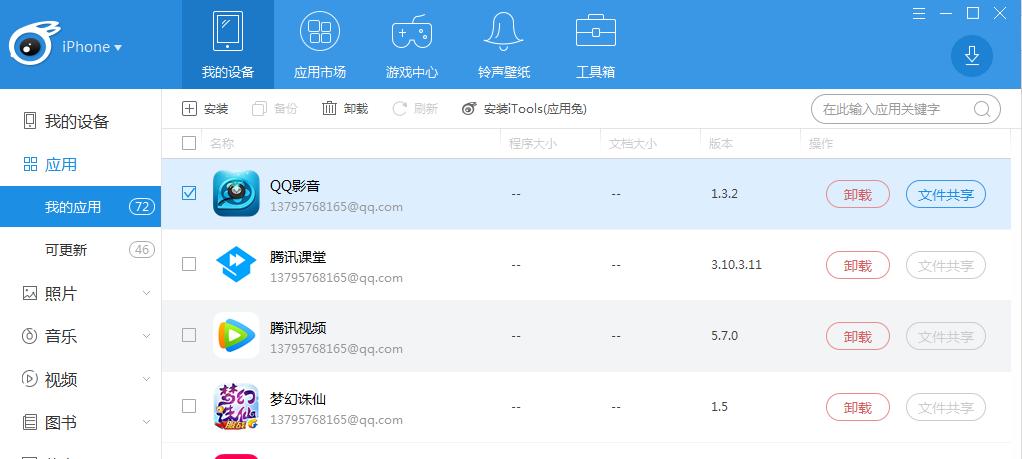Screen dimensions: 1022x459
Task: Uninstall 梦幻诛仙 with its 卸载 button
Action: pyautogui.click(x=858, y=407)
